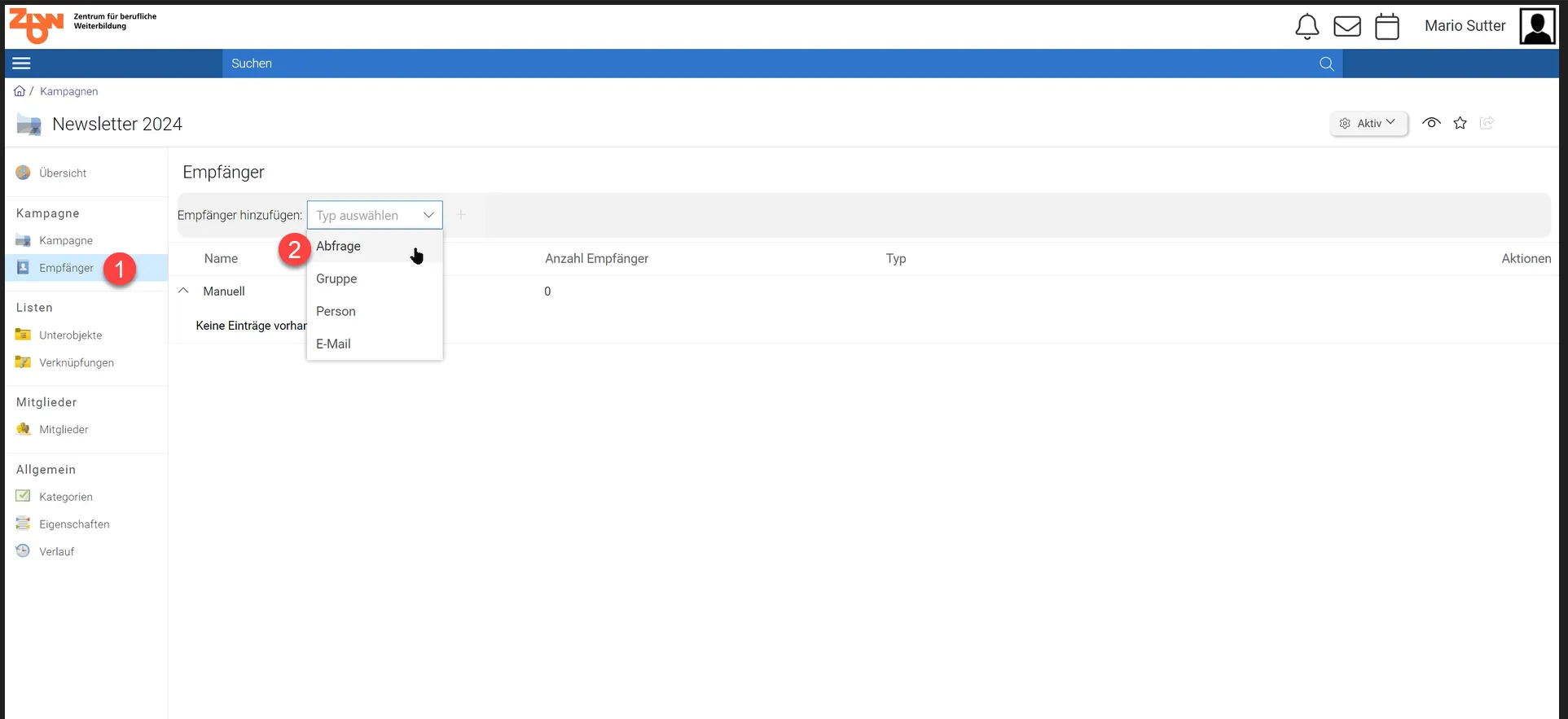Go to the home breadcrumb icon
The height and width of the screenshot is (719, 1568).
(x=20, y=91)
